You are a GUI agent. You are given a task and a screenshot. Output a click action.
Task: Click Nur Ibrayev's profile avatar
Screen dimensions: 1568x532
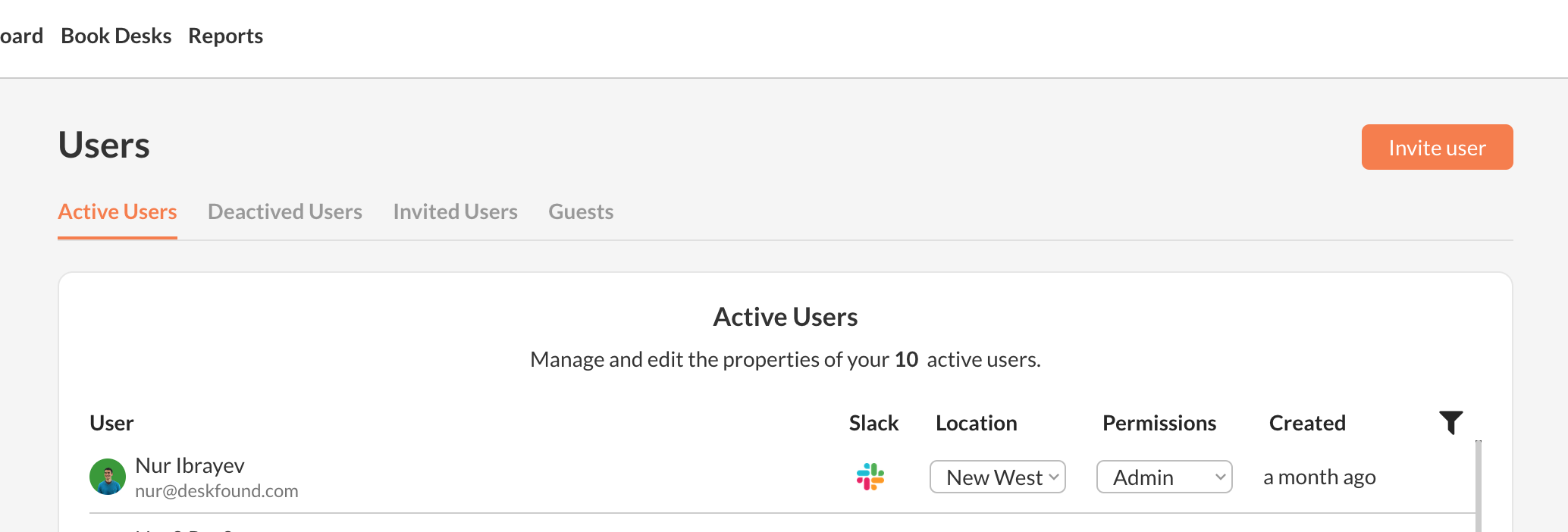[x=108, y=477]
